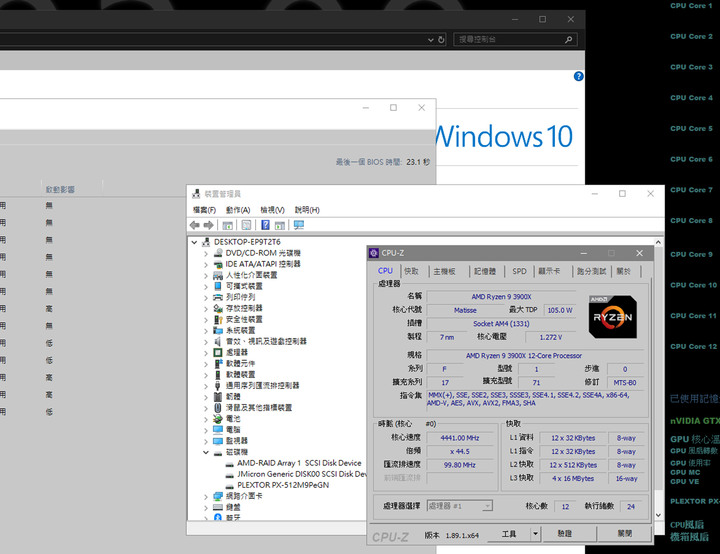
Task: Select AMD-RAID Array 1 SCSI Disk Device
Action: [299, 463]
